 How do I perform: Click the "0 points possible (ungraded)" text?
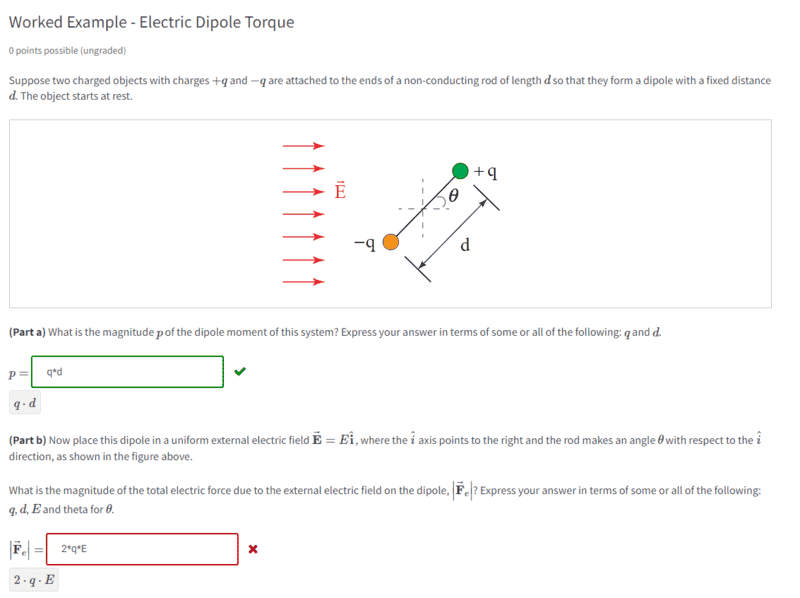[66, 50]
